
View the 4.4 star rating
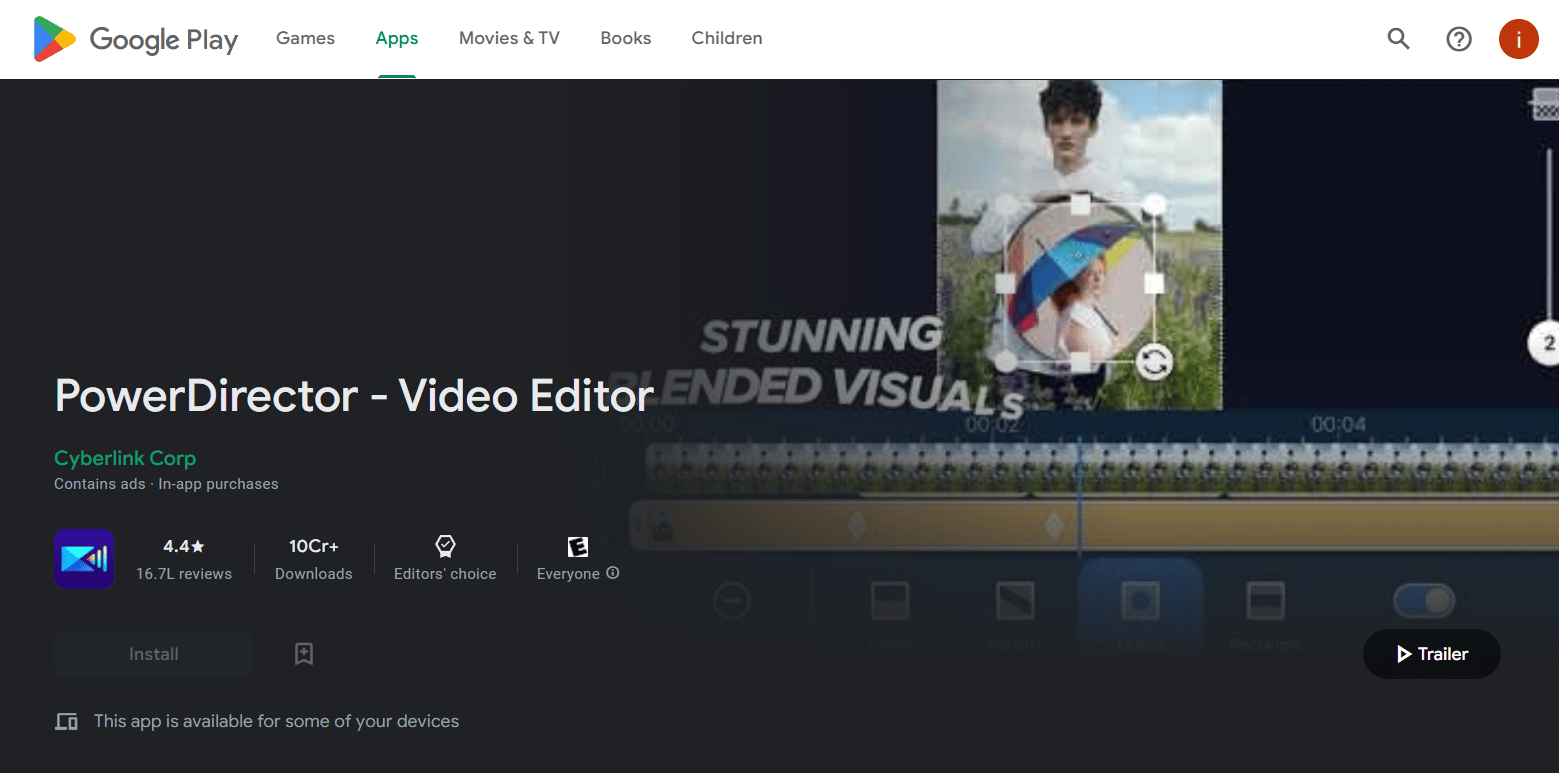point(184,546)
